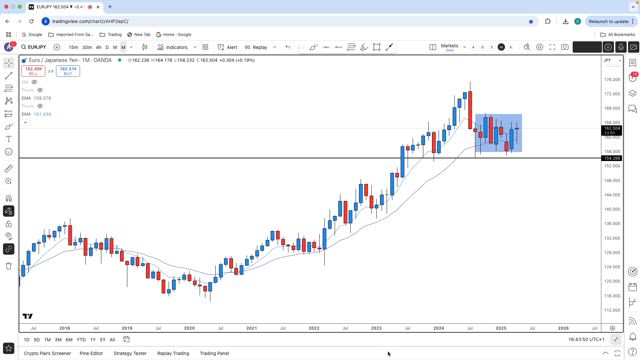This screenshot has width=640, height=360.
Task: Open the Strategy Tester tab
Action: tap(130, 353)
